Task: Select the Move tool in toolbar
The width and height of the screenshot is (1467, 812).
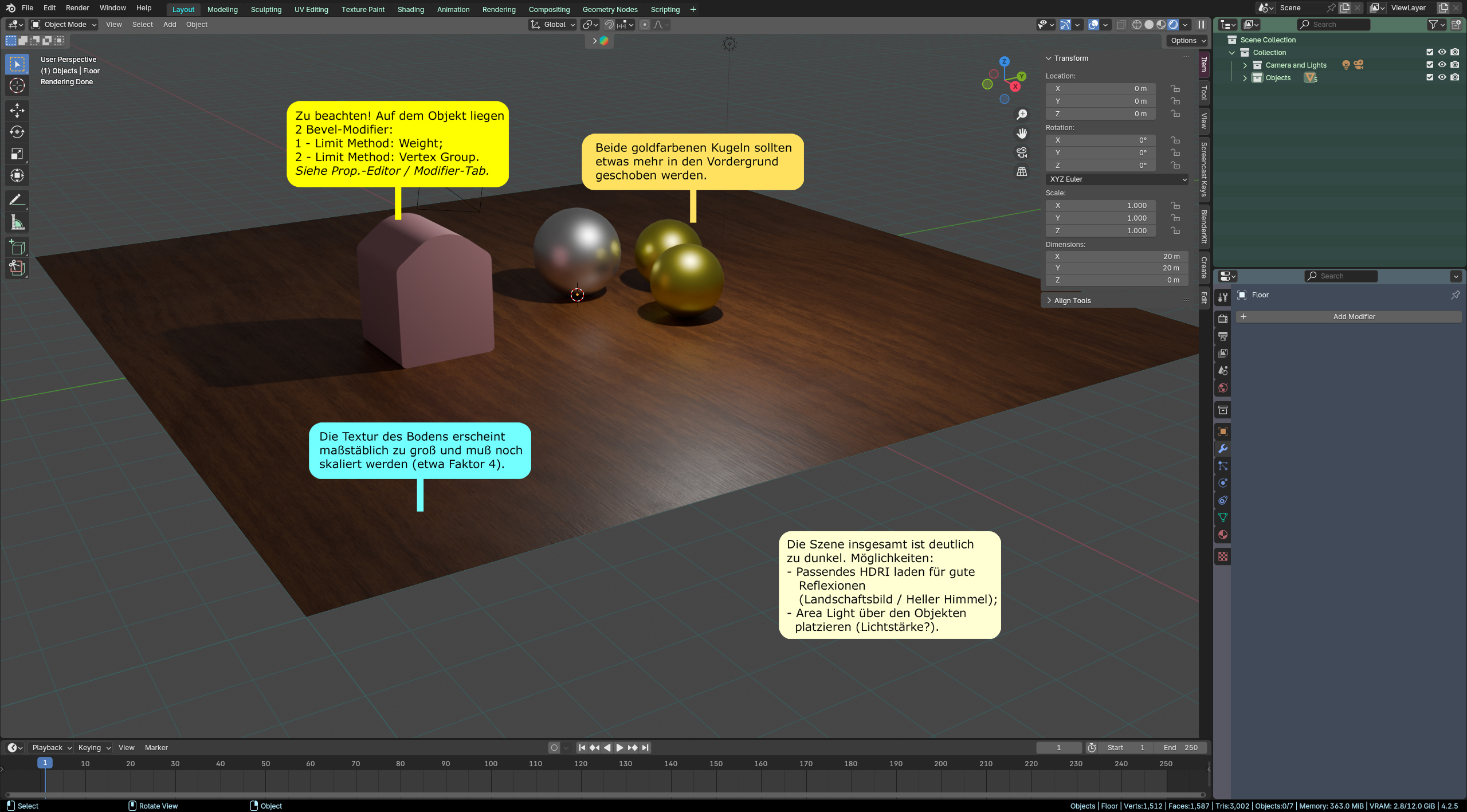Action: pyautogui.click(x=17, y=110)
